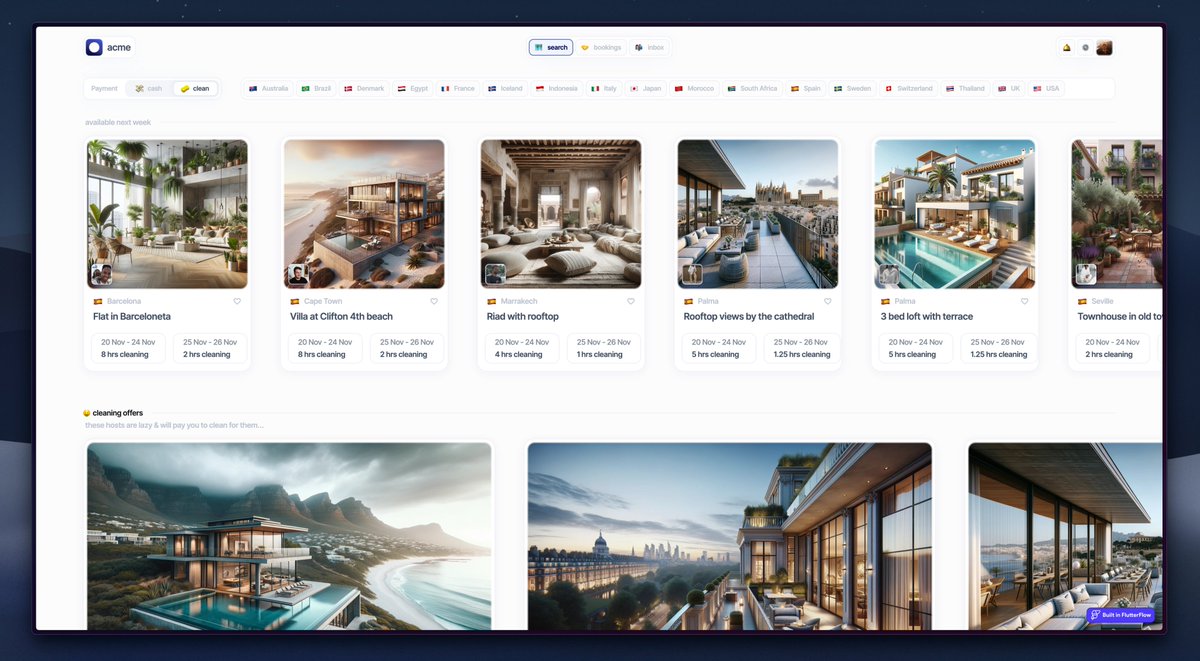This screenshot has width=1200, height=661.
Task: Filter listings by Iceland
Action: coord(505,88)
